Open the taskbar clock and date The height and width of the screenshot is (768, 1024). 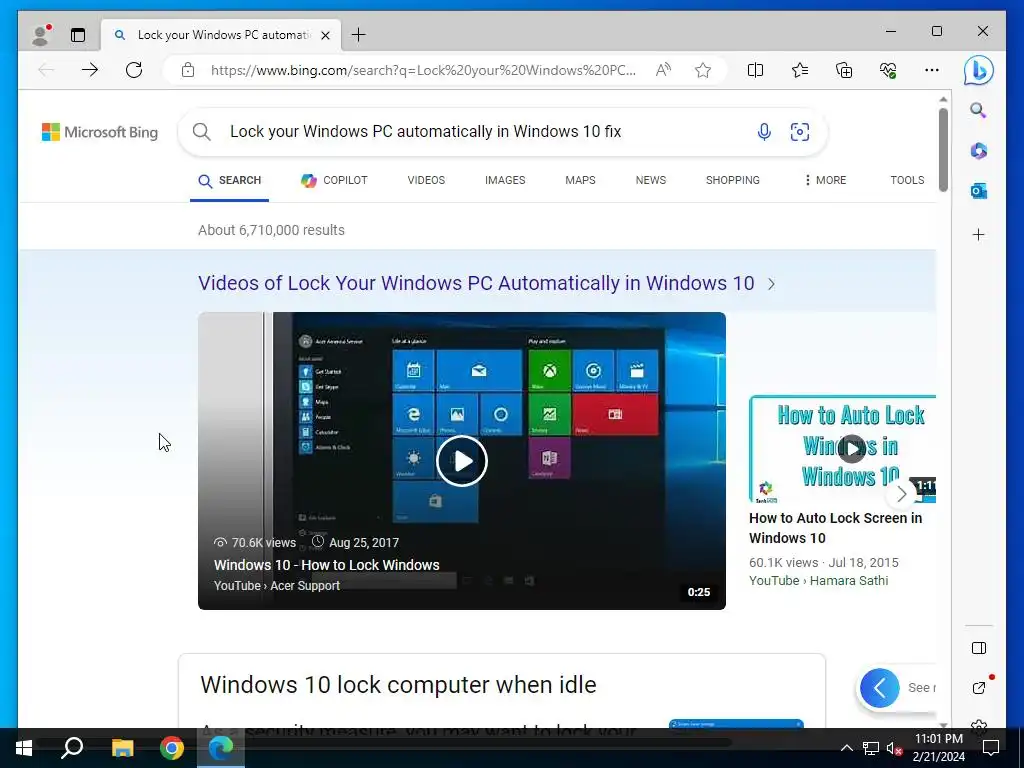point(938,748)
